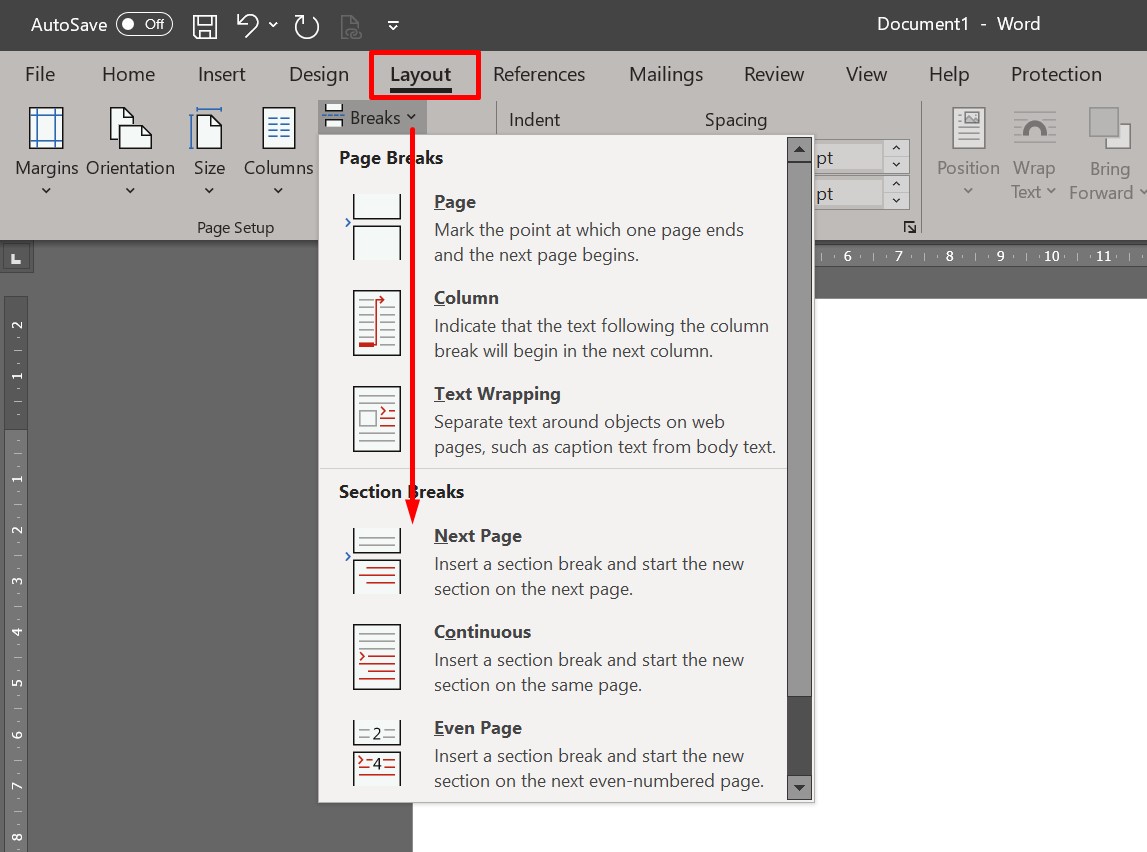This screenshot has width=1147, height=852.
Task: Decrease the lower spacing pt value
Action: (x=896, y=200)
